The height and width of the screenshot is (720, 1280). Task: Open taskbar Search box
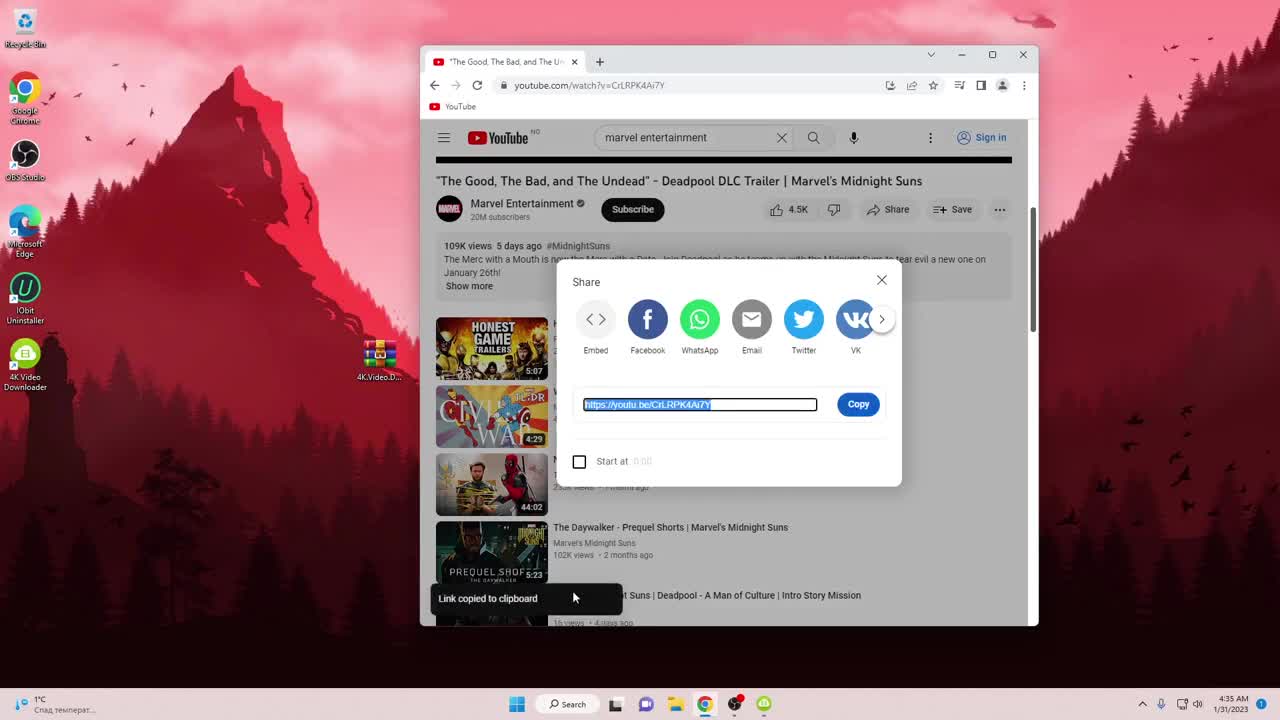click(567, 704)
